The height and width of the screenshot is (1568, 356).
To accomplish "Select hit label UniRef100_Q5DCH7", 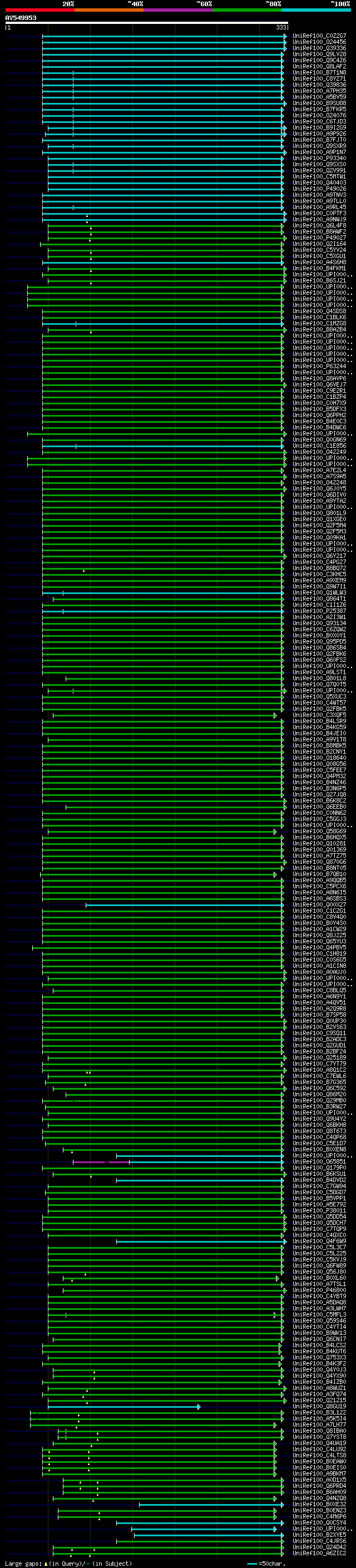I will pyautogui.click(x=319, y=1222).
